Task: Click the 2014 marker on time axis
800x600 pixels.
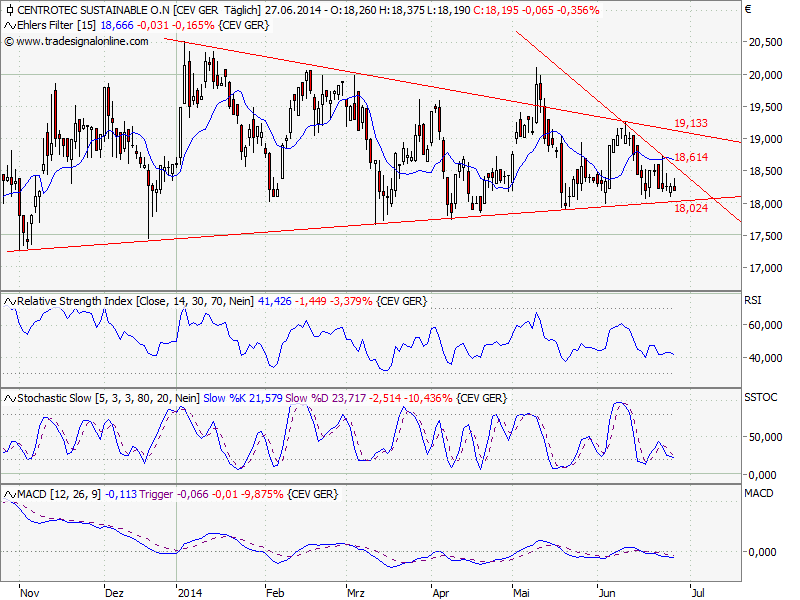Action: 189,591
